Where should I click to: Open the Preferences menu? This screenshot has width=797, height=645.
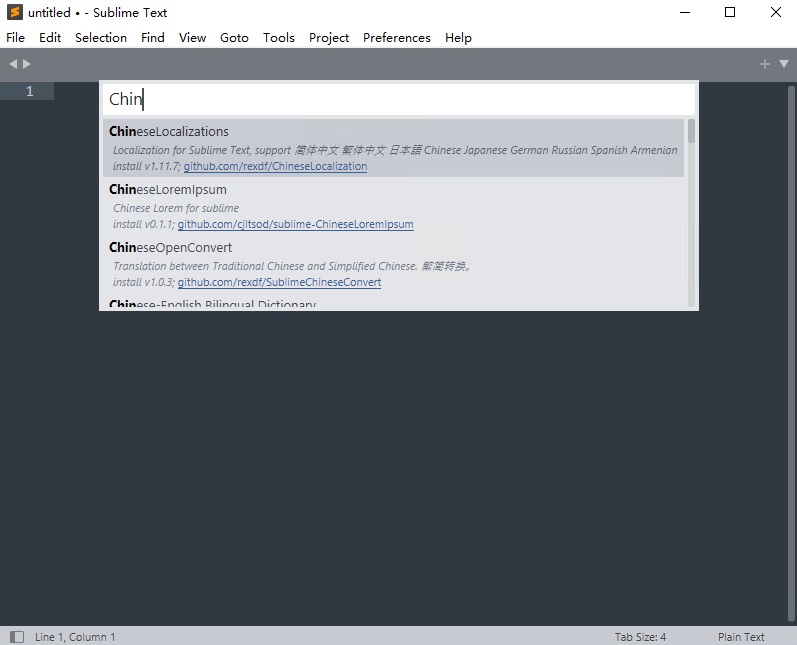[396, 38]
